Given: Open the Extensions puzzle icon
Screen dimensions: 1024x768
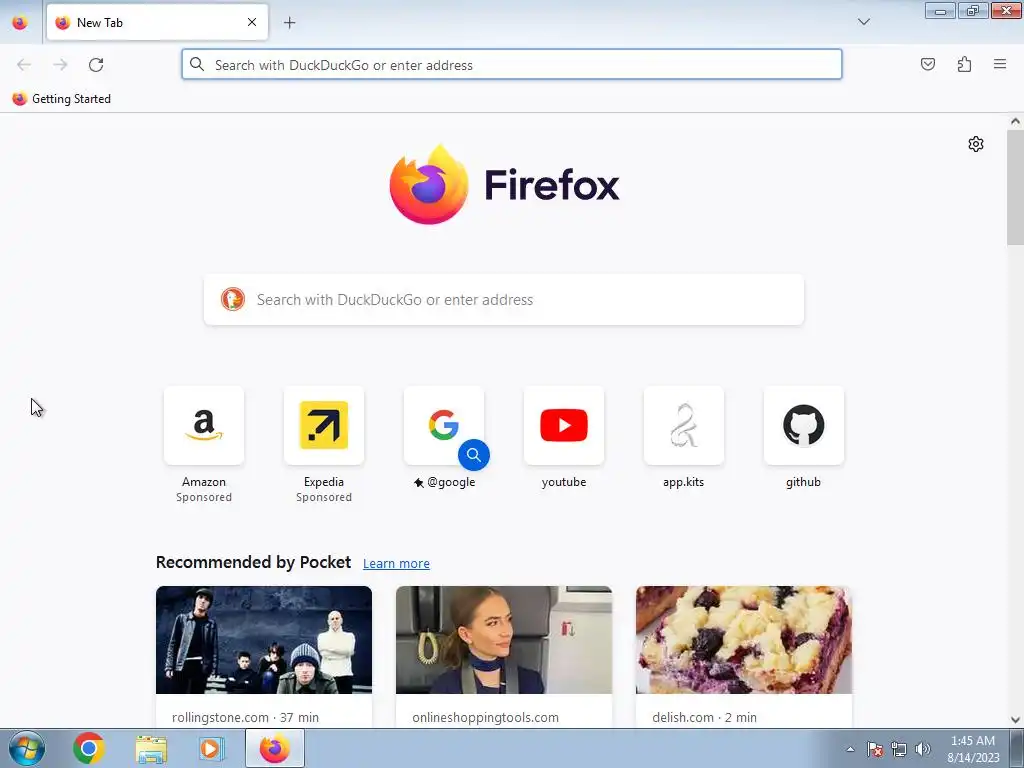Looking at the screenshot, I should (964, 64).
